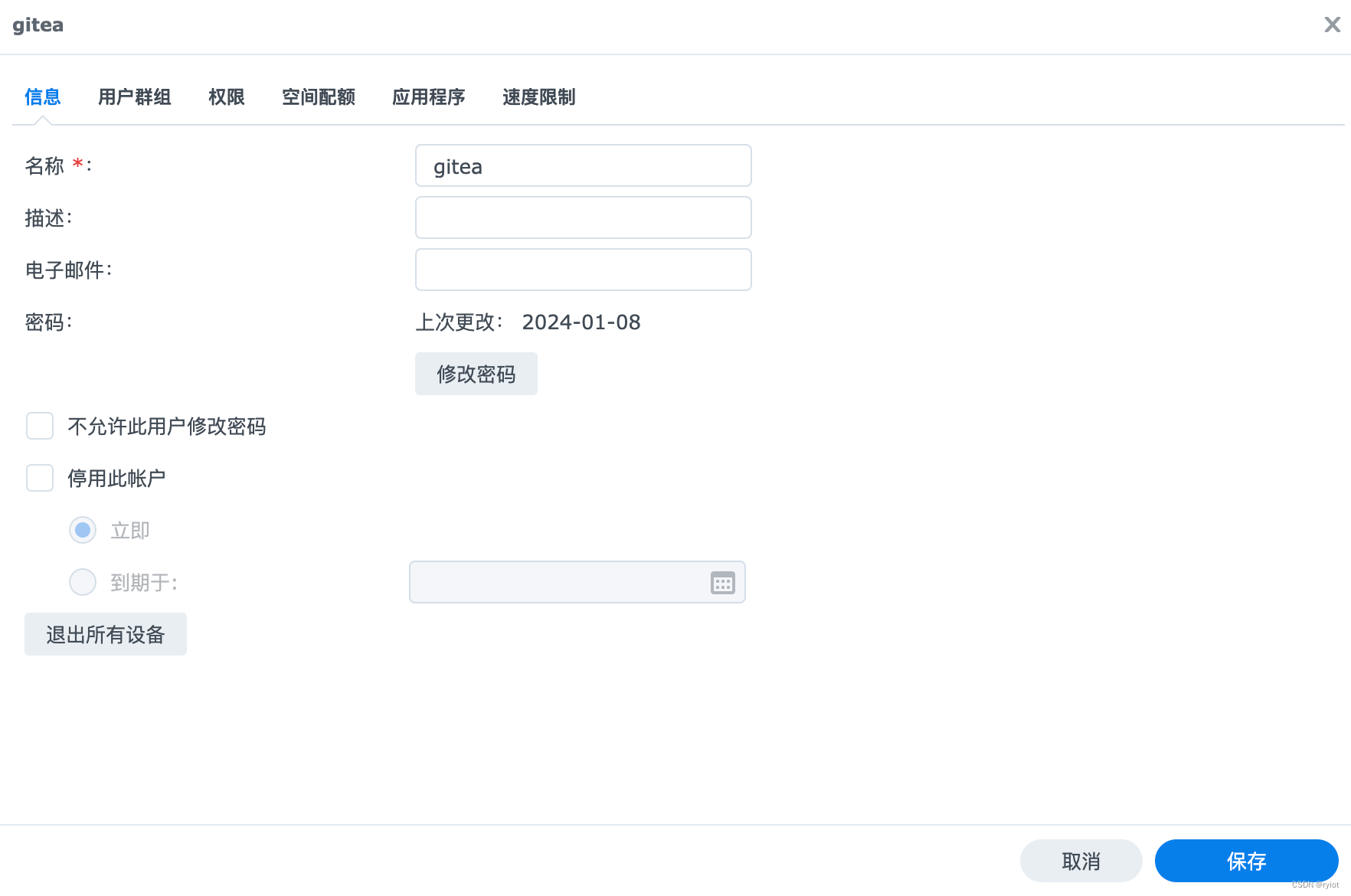Save changes with 保存 button
This screenshot has height=896, width=1351.
click(x=1247, y=861)
